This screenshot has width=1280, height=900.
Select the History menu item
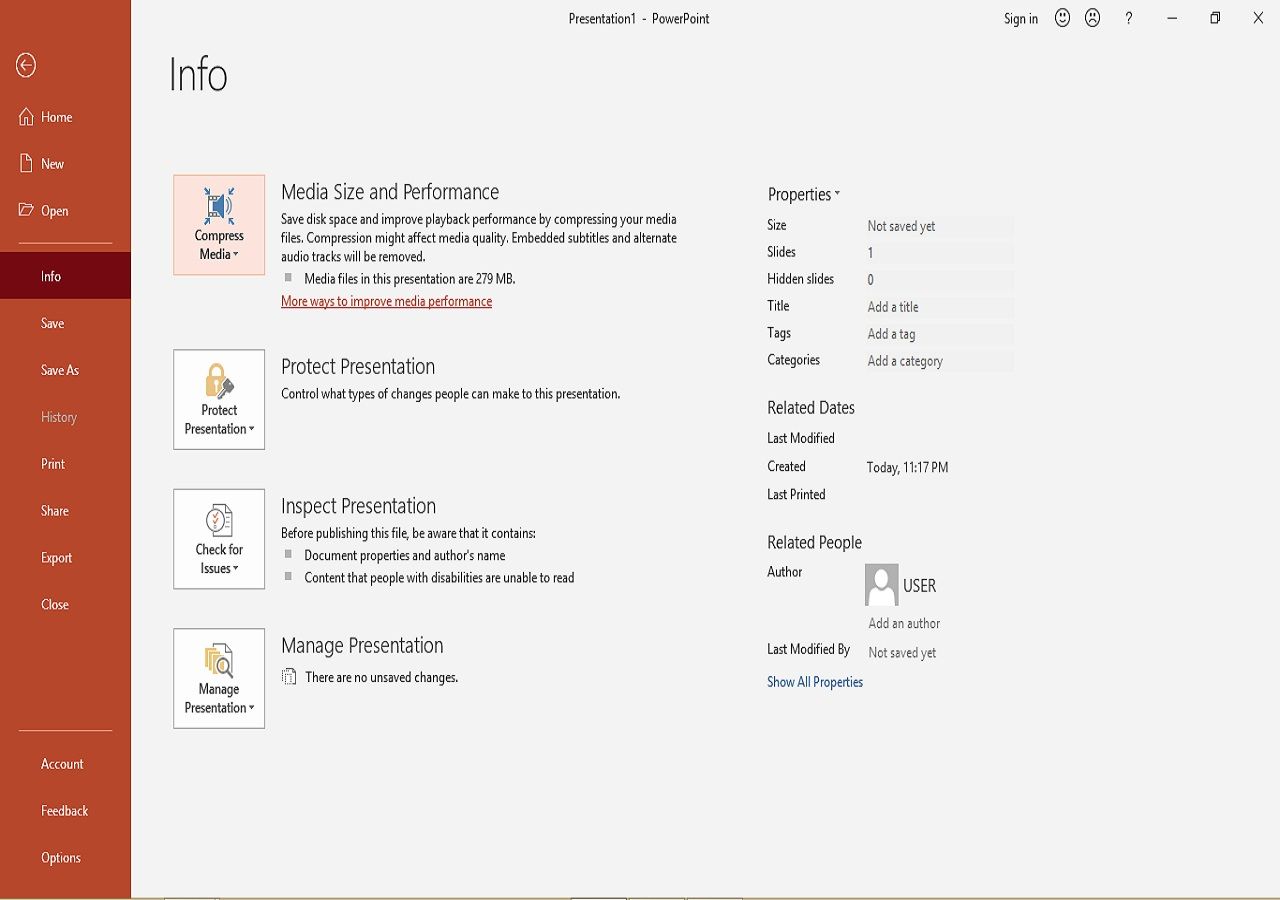pyautogui.click(x=65, y=417)
